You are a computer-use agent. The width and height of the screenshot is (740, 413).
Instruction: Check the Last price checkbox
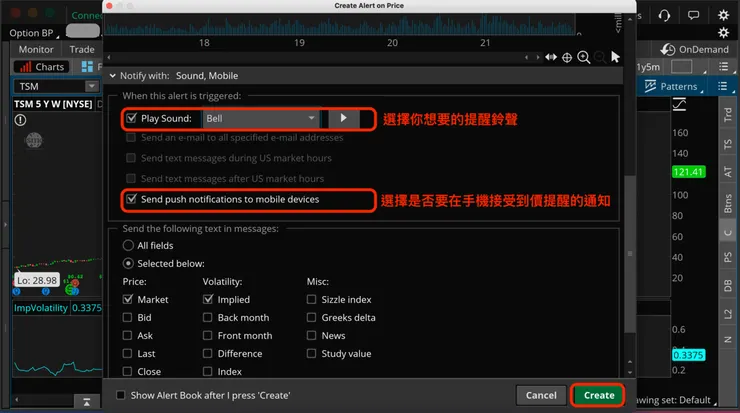127,353
